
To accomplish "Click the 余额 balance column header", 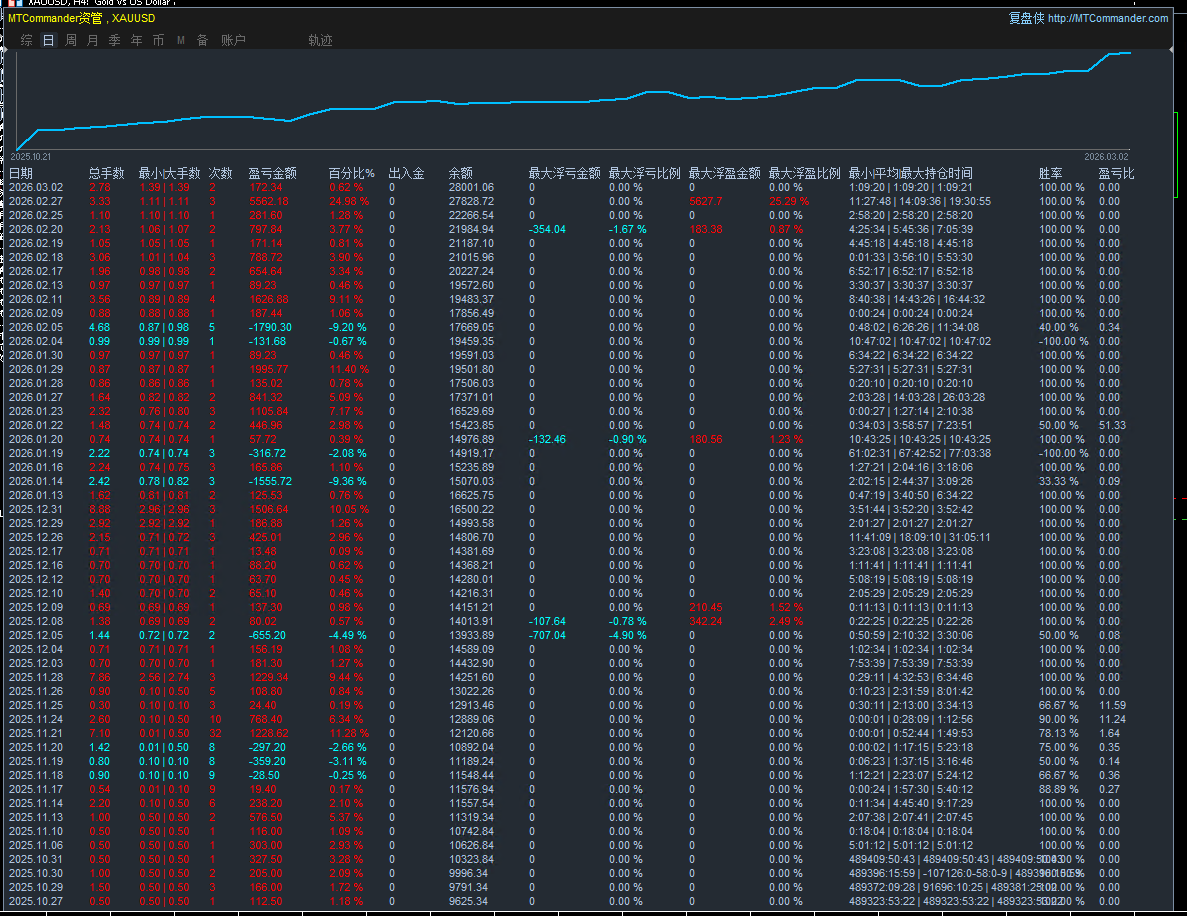I will (461, 174).
